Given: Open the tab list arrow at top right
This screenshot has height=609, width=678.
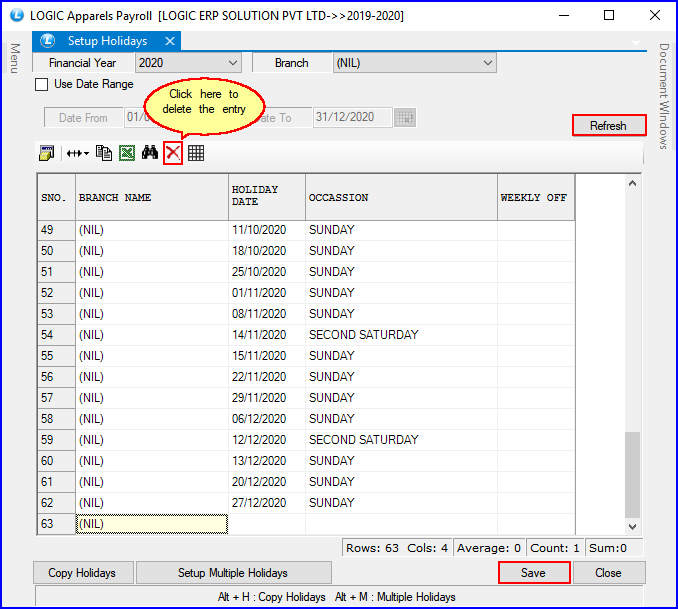Looking at the screenshot, I should 636,43.
